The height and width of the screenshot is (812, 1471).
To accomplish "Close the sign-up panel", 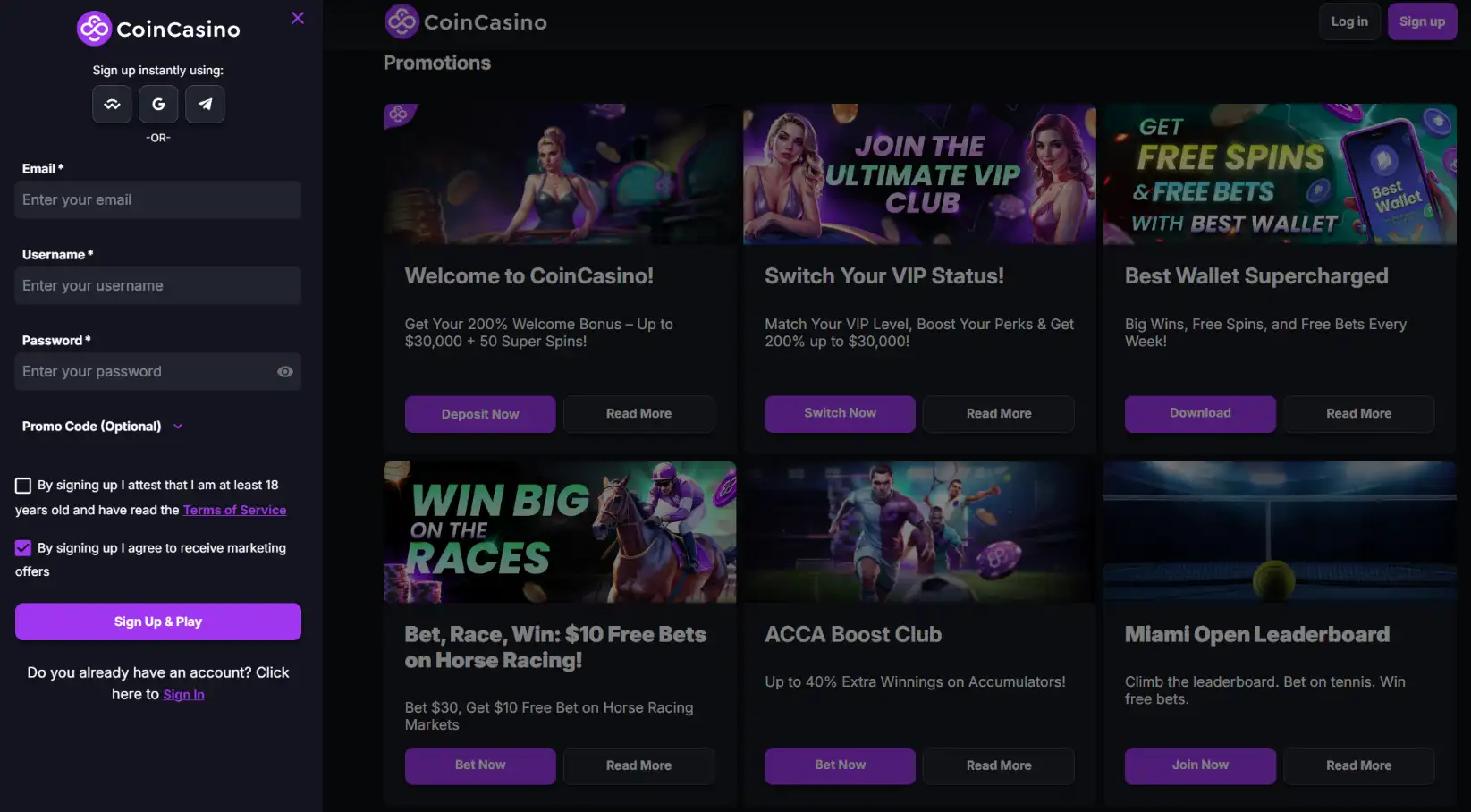I will (296, 17).
